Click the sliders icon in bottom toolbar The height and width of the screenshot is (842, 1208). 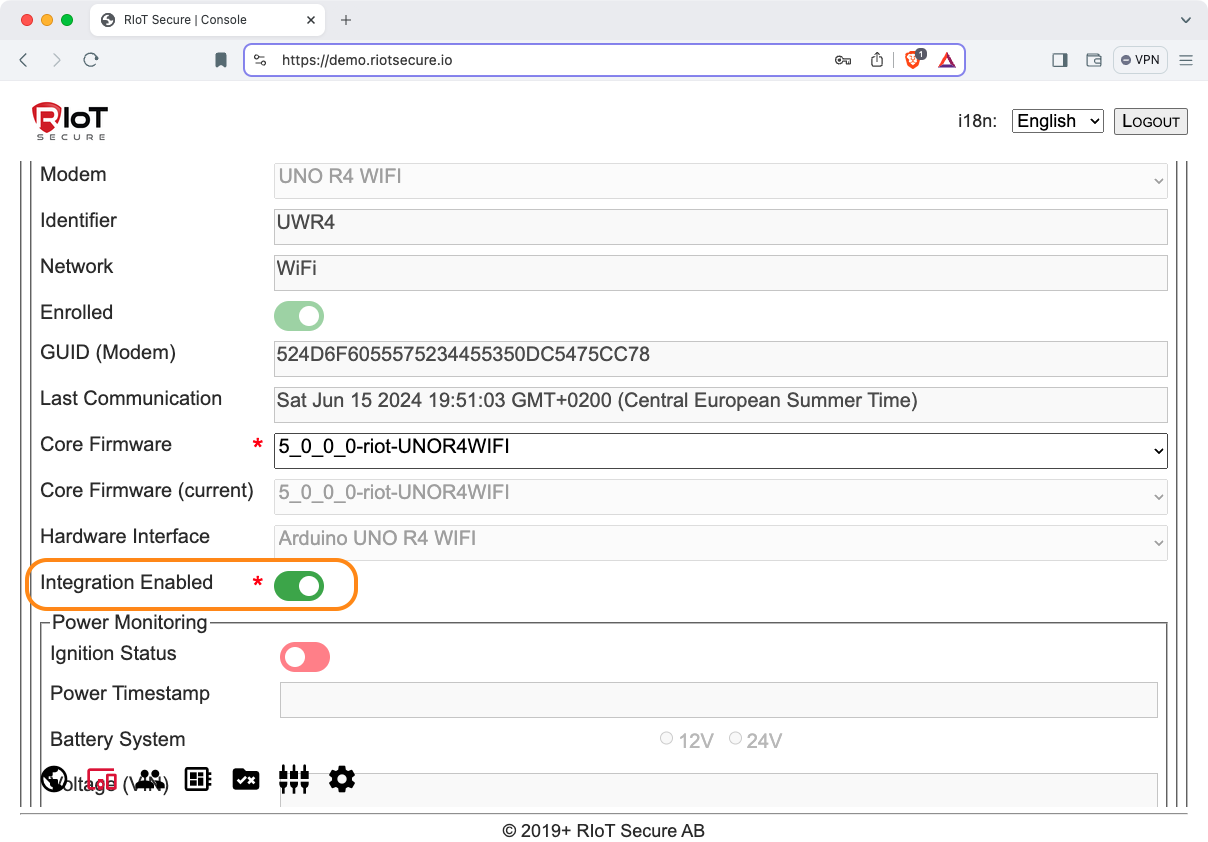294,779
